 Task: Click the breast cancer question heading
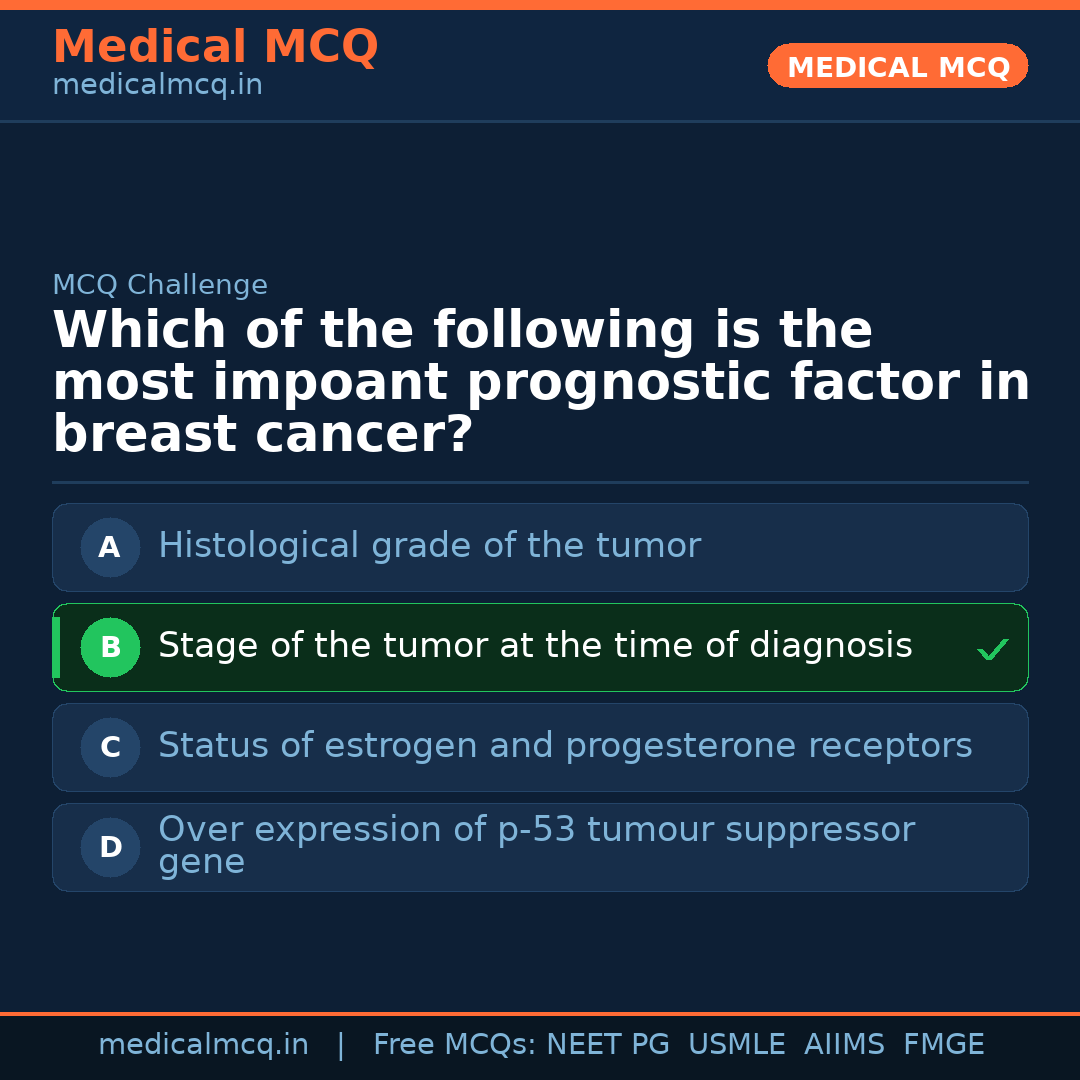540,383
